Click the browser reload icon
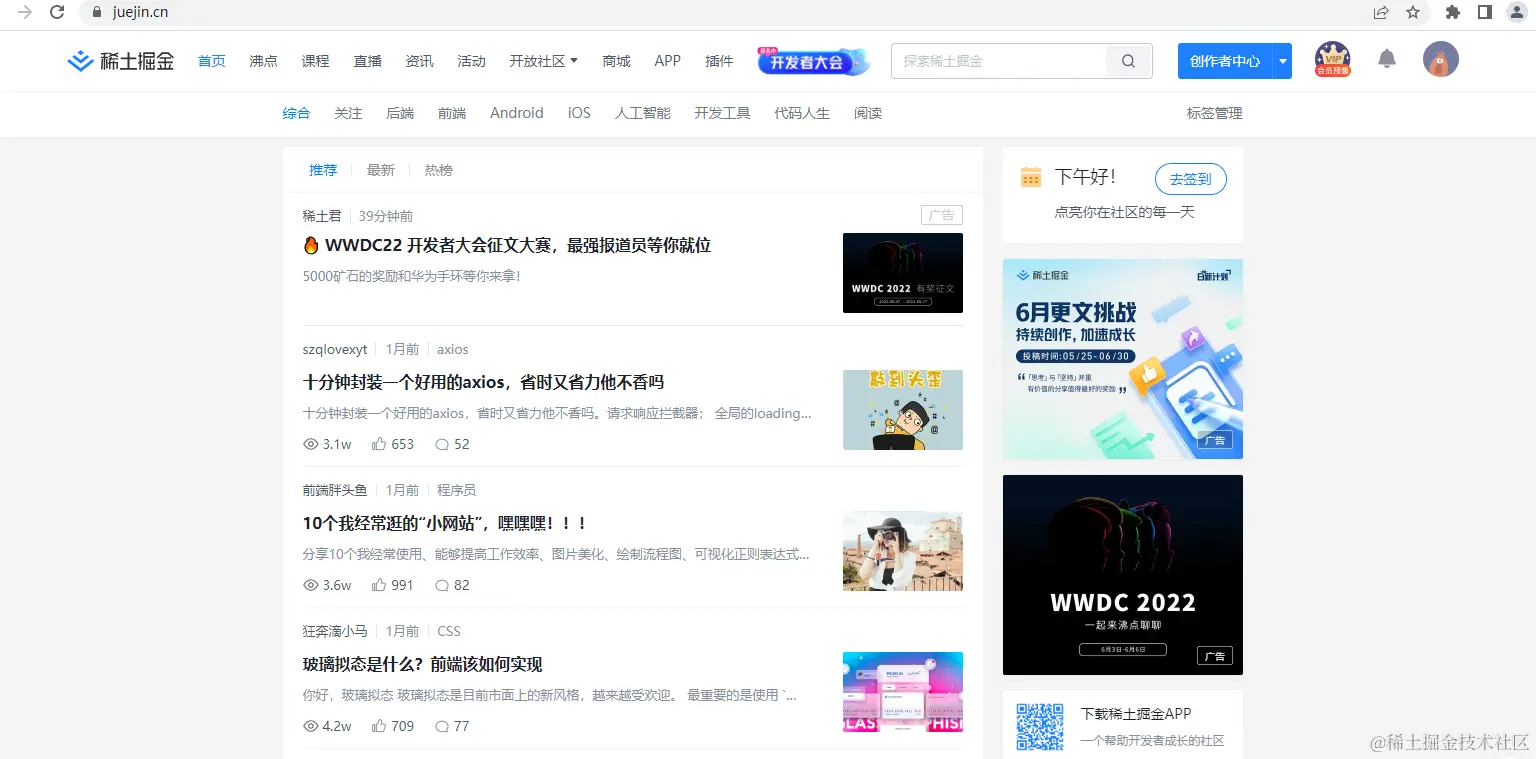 57,12
